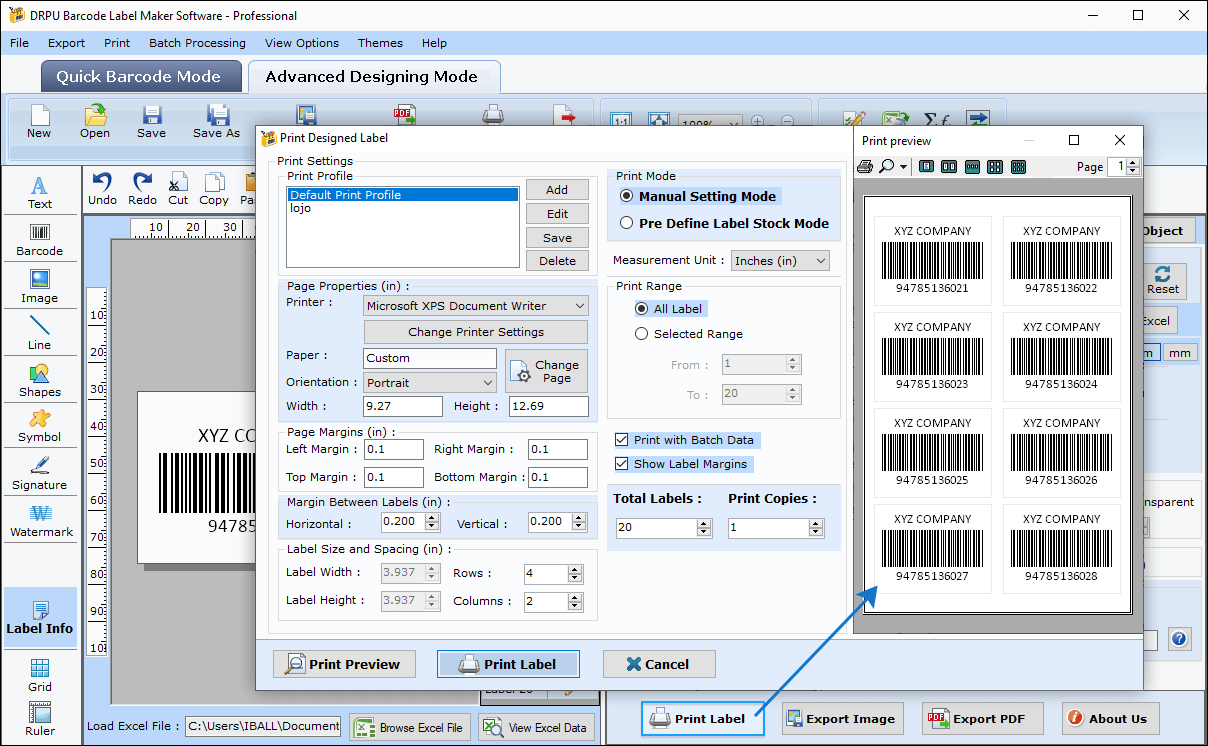Click Rows value spinner arrows

(575, 574)
